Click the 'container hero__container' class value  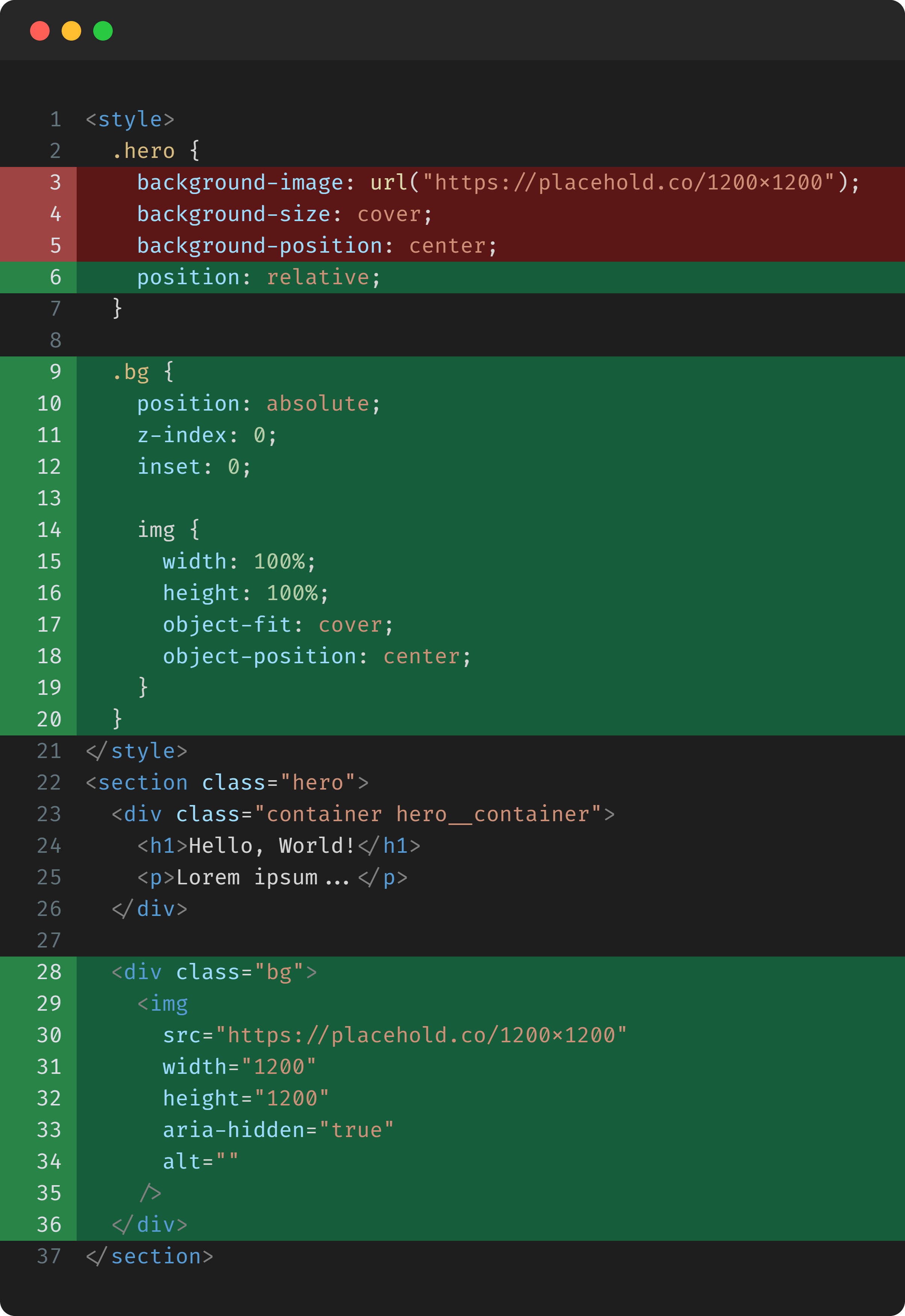coord(428,814)
